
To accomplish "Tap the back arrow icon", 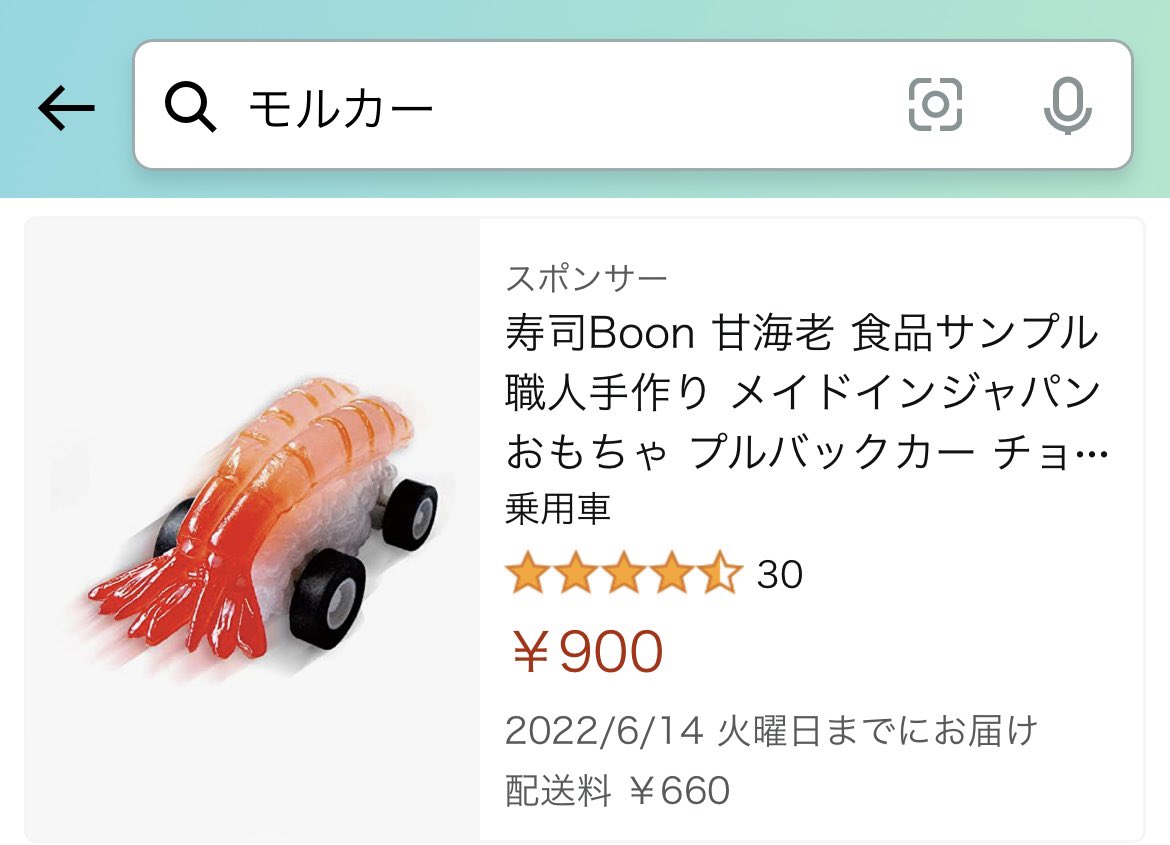I will point(66,107).
